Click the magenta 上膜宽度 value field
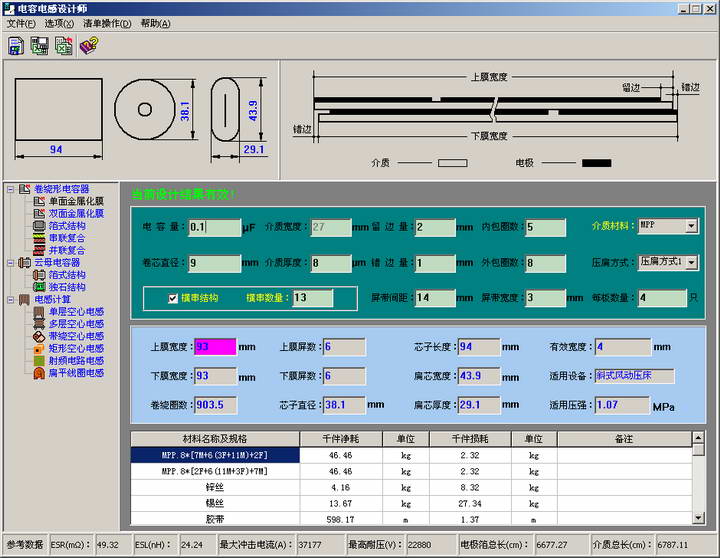Image resolution: width=720 pixels, height=558 pixels. [215, 347]
